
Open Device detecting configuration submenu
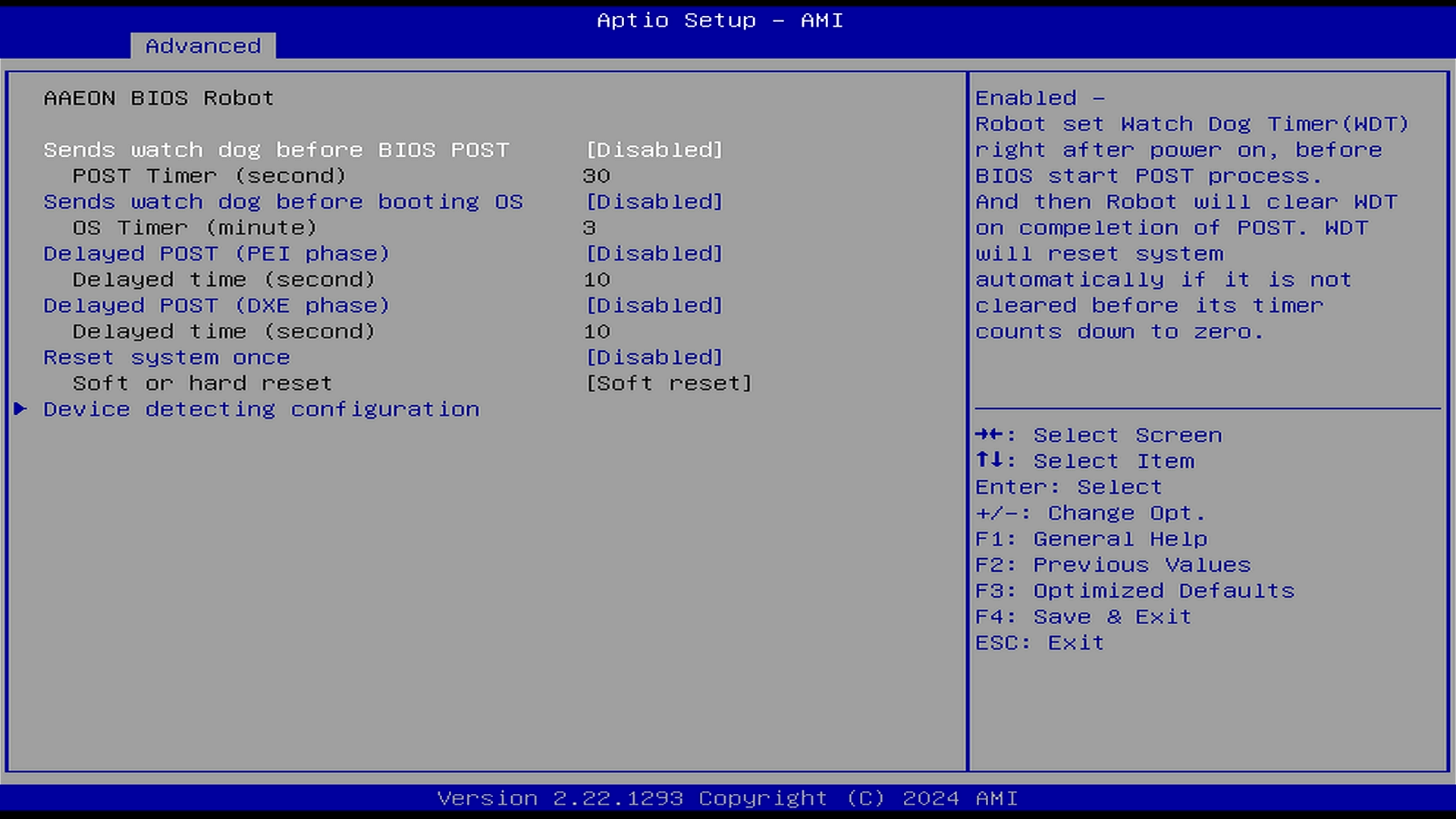click(x=261, y=409)
